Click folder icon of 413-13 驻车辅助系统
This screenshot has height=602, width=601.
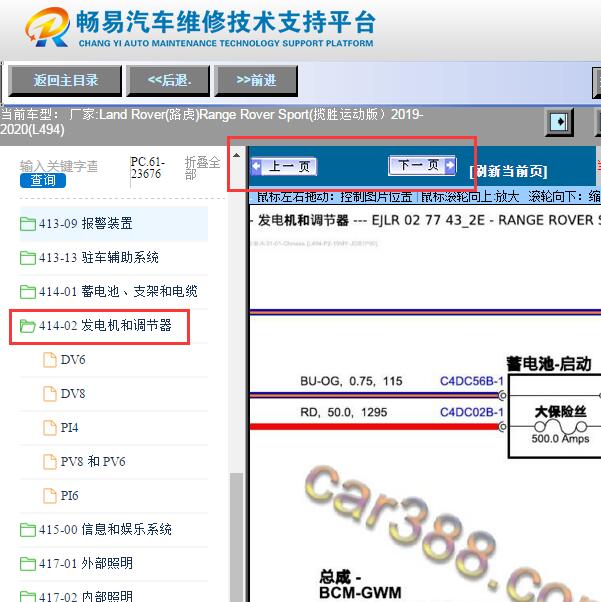click(28, 258)
